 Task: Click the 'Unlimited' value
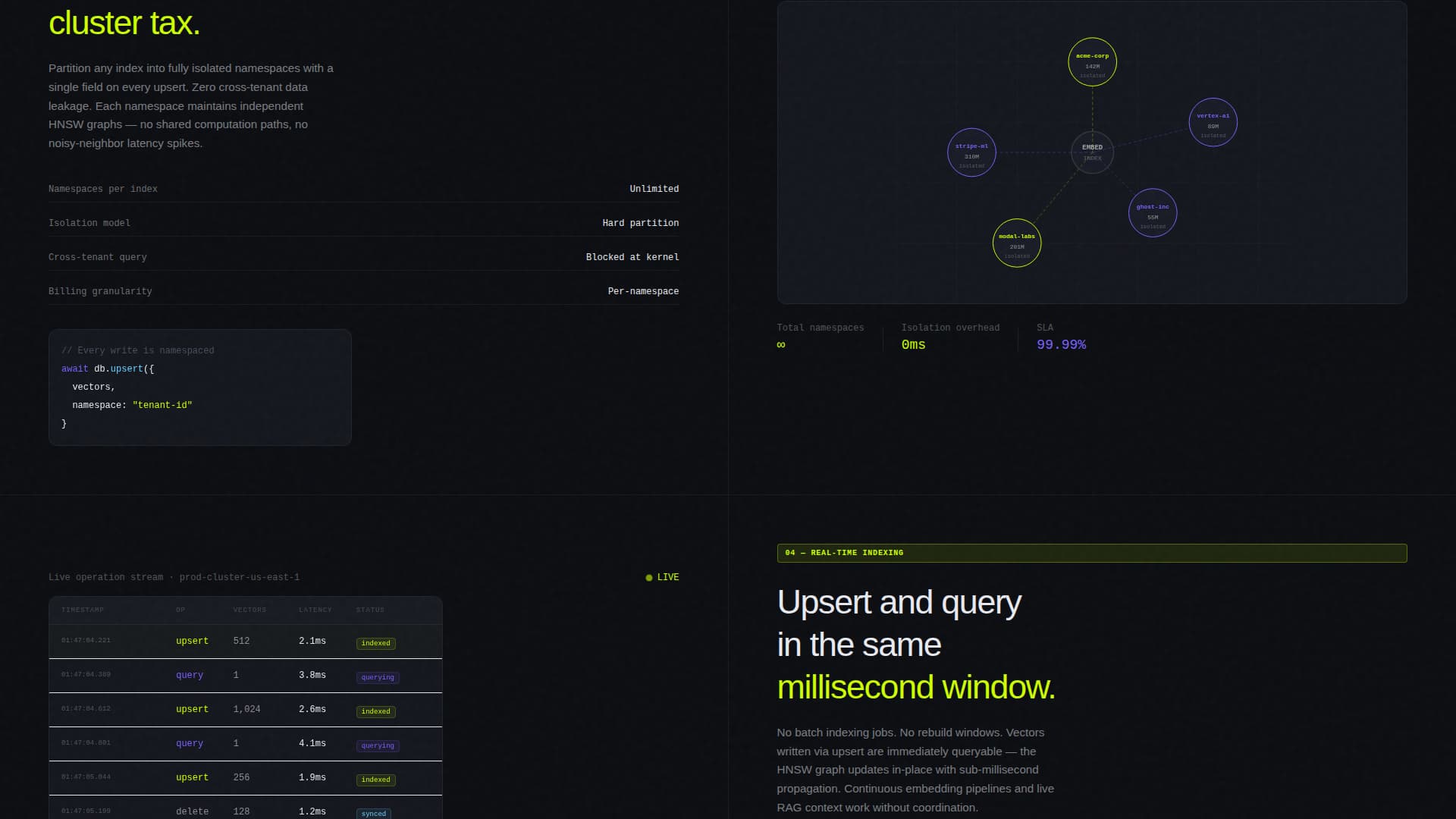(654, 189)
